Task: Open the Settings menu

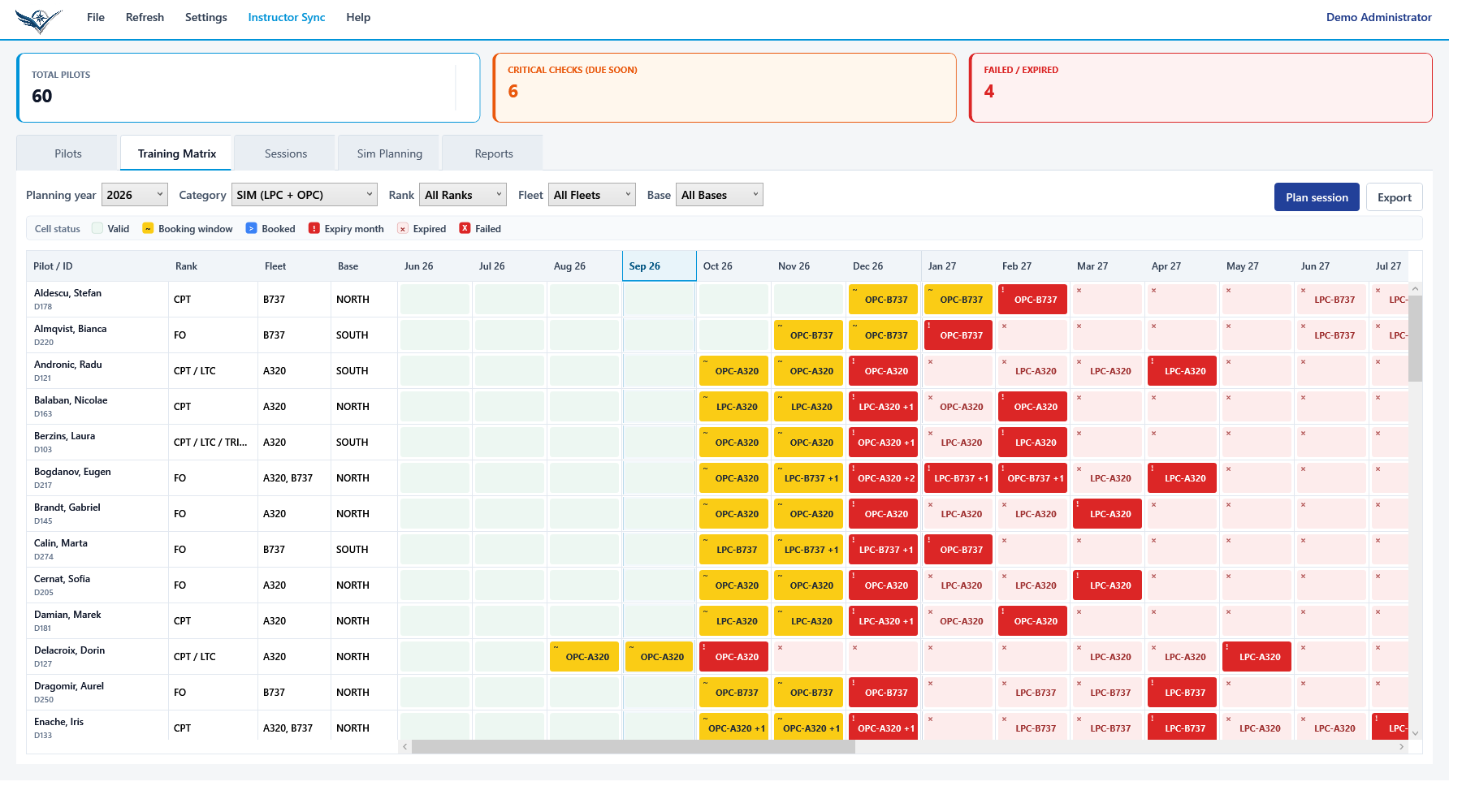Action: (x=206, y=17)
